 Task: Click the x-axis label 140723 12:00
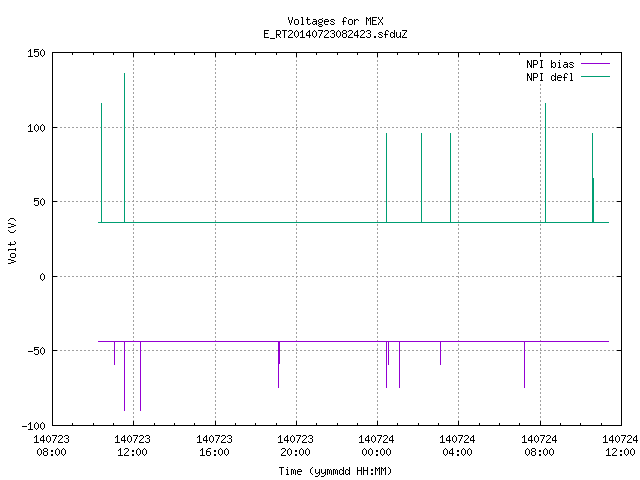132,445
